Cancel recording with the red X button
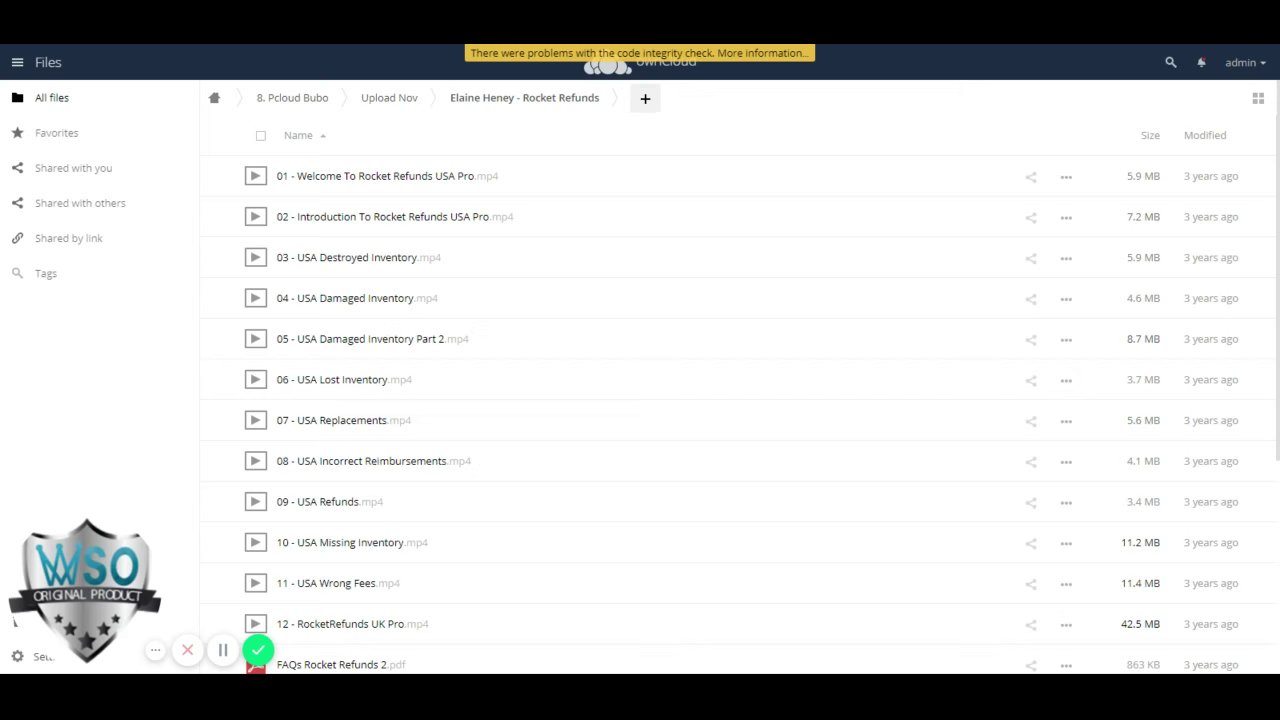 tap(187, 650)
